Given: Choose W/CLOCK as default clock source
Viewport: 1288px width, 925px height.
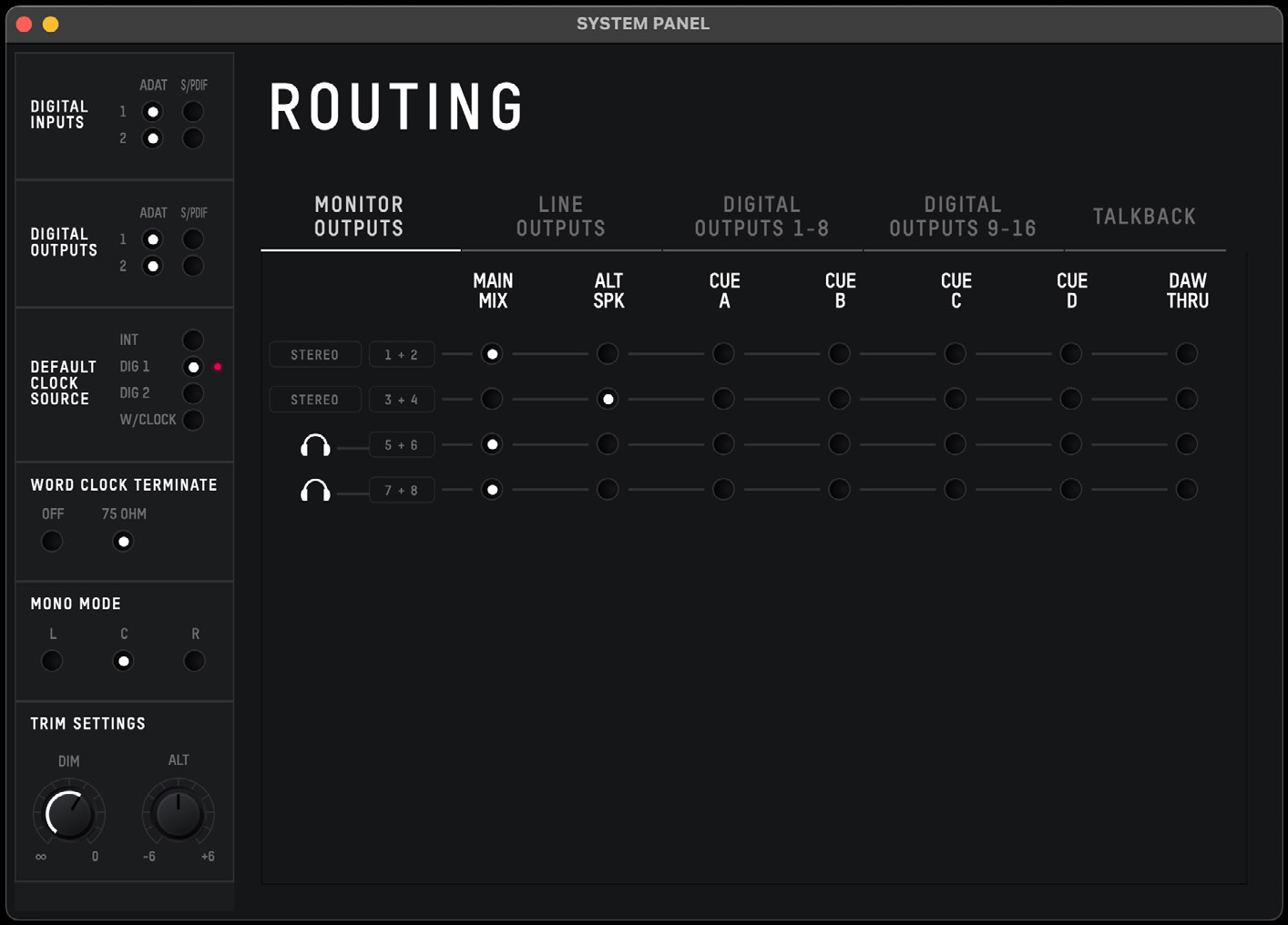Looking at the screenshot, I should tap(193, 420).
